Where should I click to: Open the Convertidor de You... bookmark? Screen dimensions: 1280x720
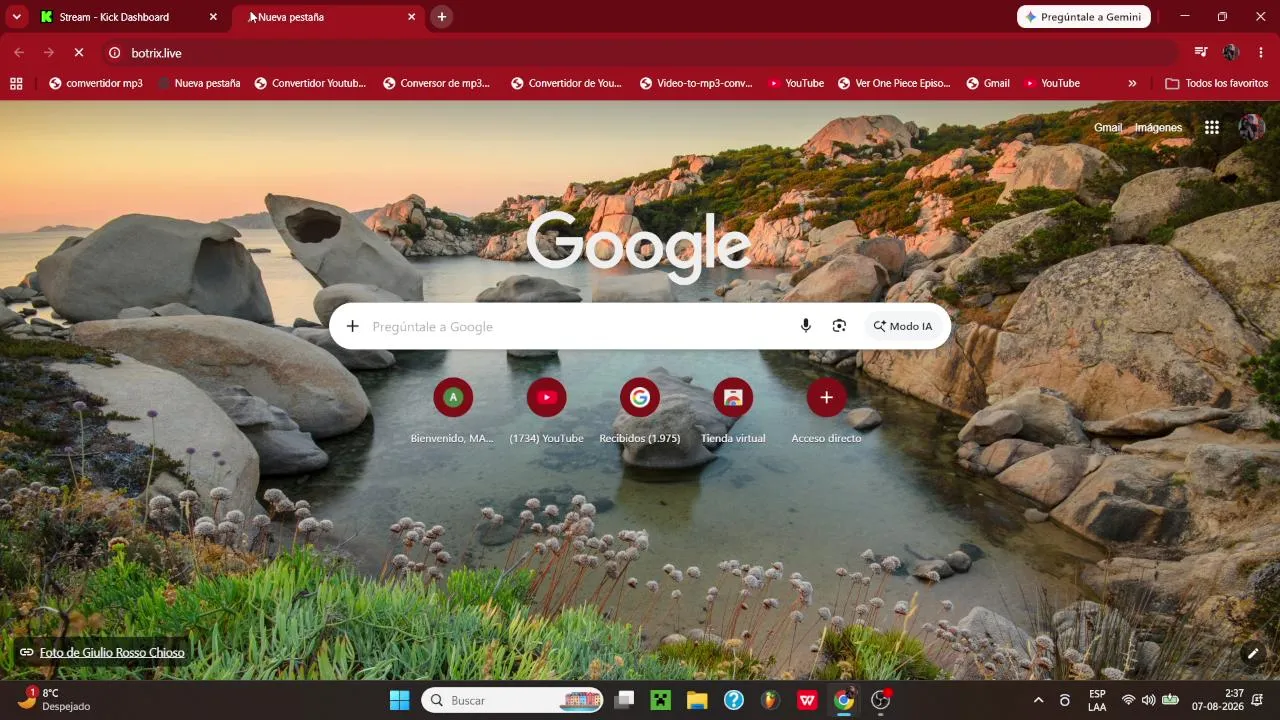[x=567, y=83]
